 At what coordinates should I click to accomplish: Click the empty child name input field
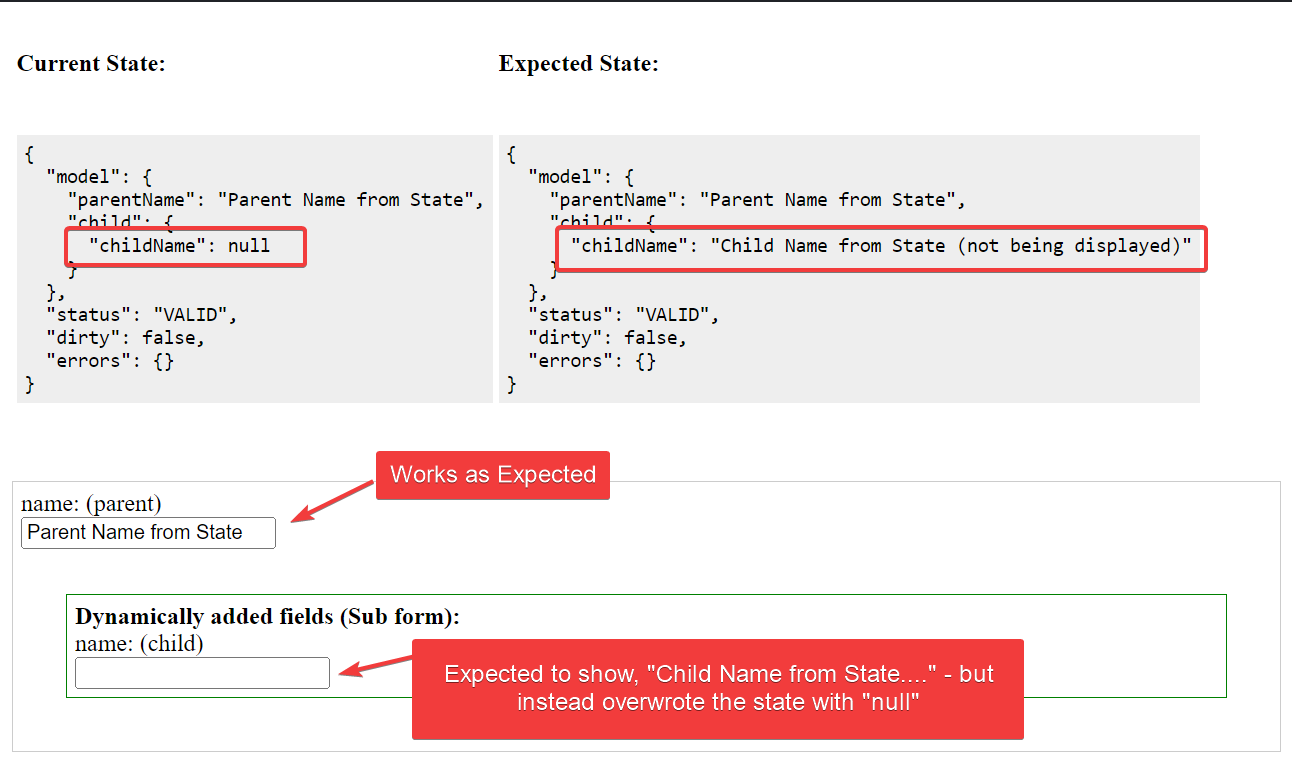[x=202, y=673]
